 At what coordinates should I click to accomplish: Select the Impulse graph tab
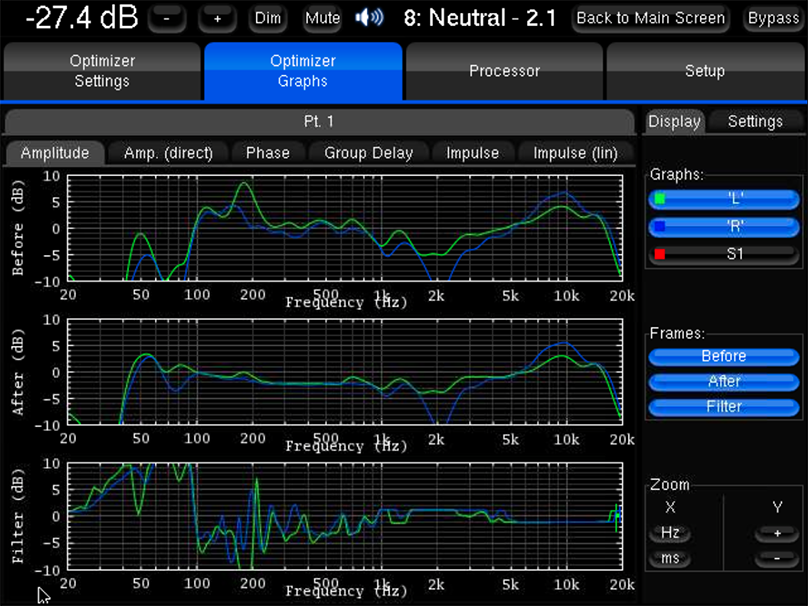473,153
